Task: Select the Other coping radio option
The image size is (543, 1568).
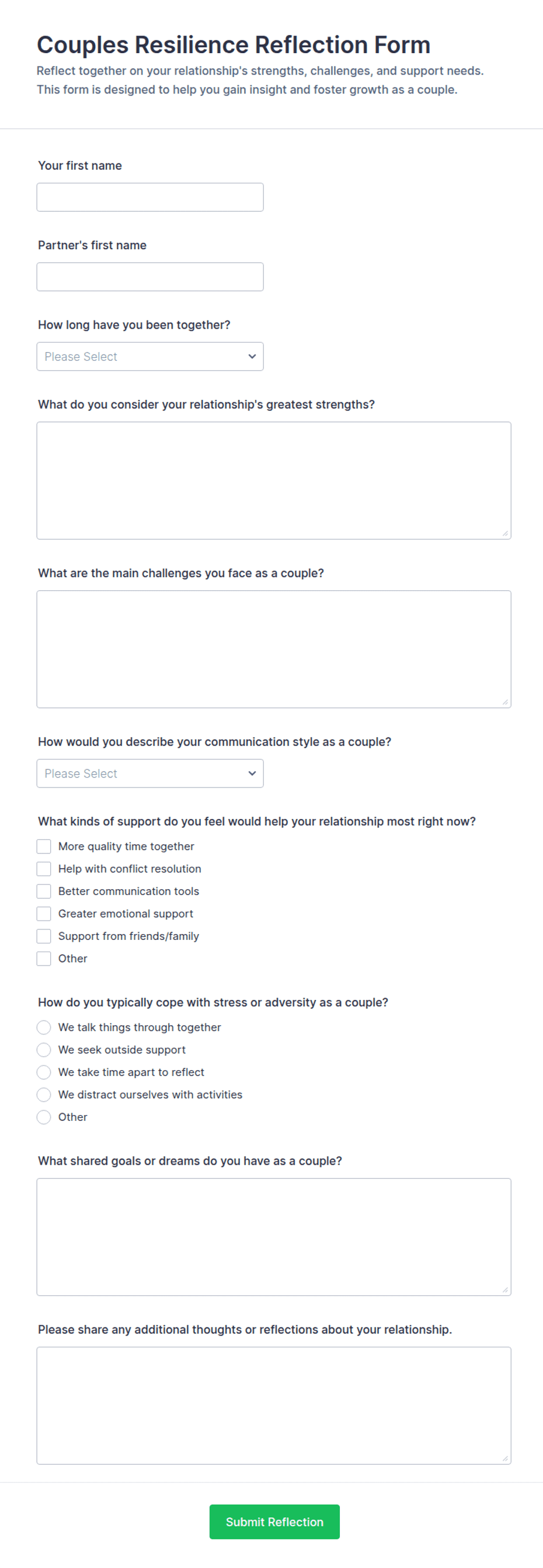Action: click(44, 1118)
